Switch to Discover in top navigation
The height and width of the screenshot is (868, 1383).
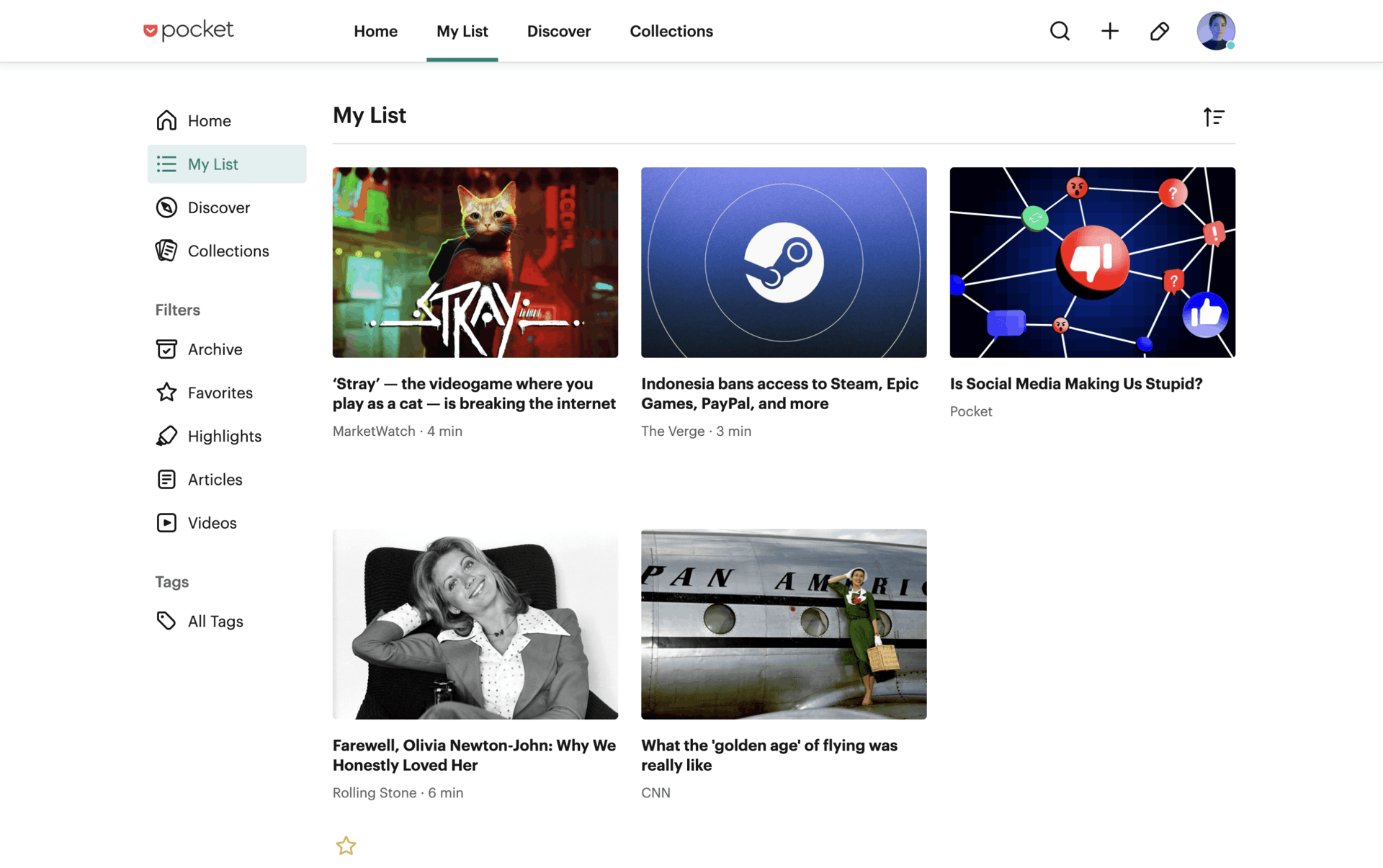click(559, 31)
